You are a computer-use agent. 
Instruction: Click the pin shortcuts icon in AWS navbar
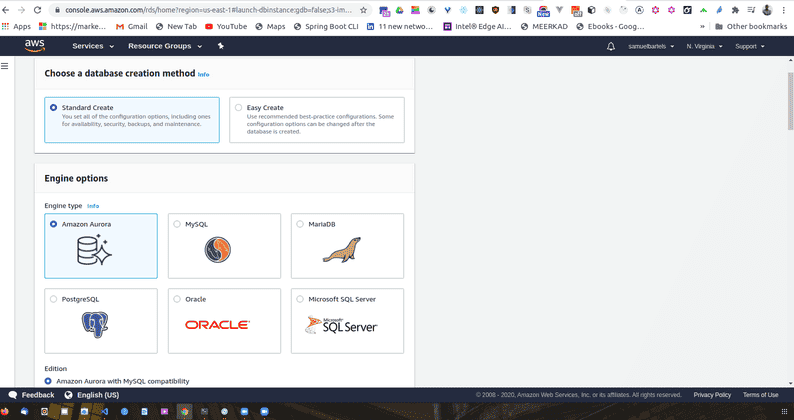[x=221, y=46]
